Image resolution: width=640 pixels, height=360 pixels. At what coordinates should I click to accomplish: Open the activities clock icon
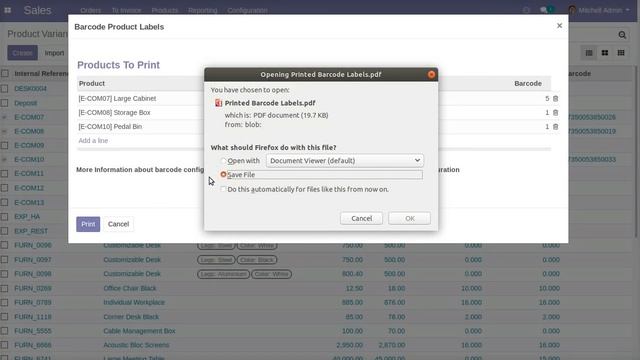(x=527, y=10)
